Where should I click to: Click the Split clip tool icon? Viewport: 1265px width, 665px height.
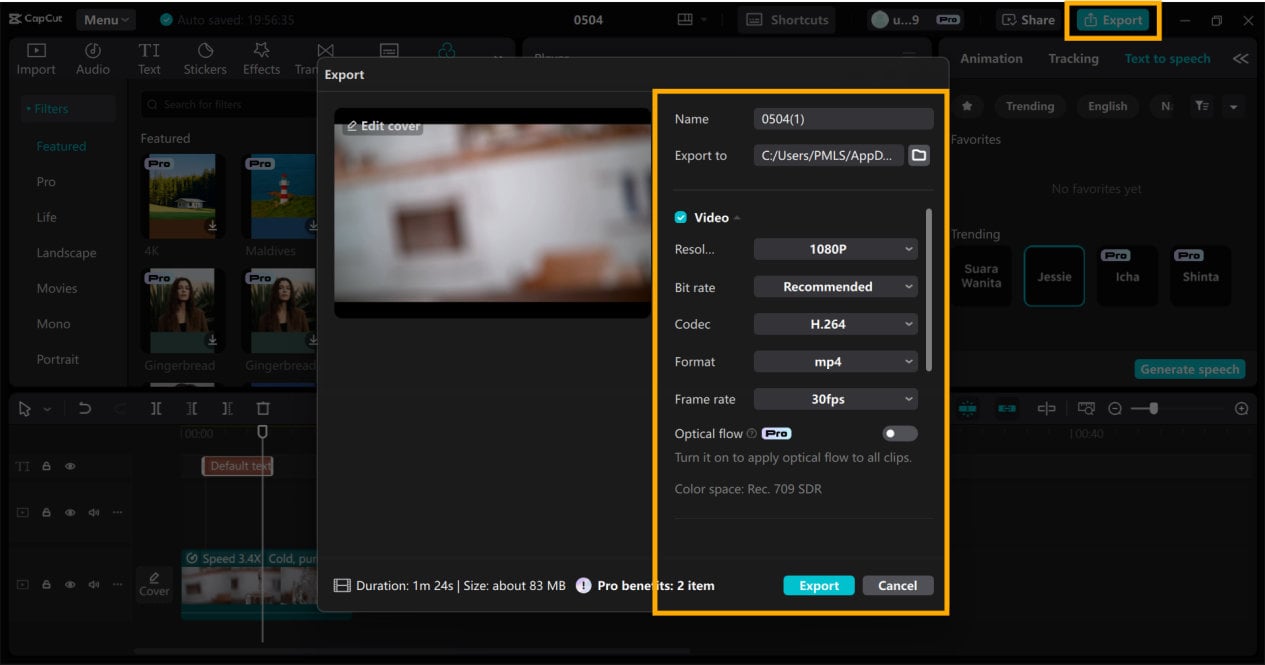click(x=156, y=408)
